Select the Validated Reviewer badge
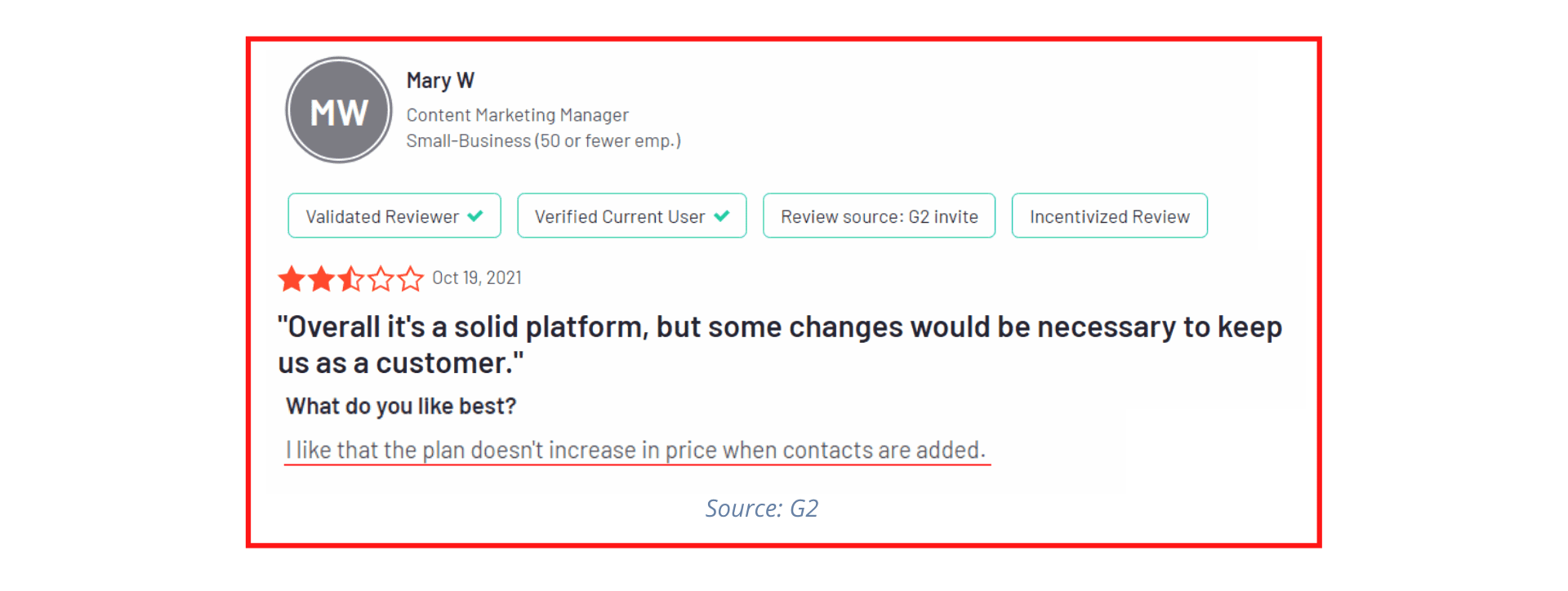Screen dimensions: 1568x591 point(394,216)
